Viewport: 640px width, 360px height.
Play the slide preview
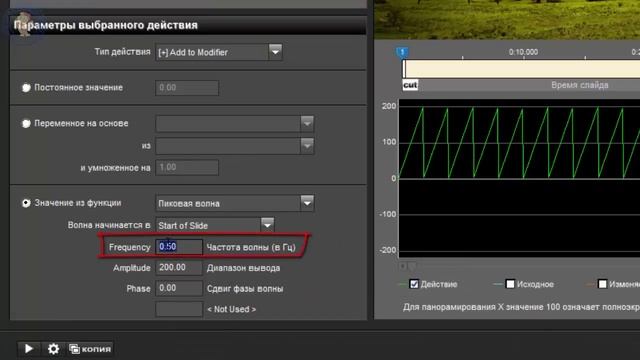(x=28, y=349)
